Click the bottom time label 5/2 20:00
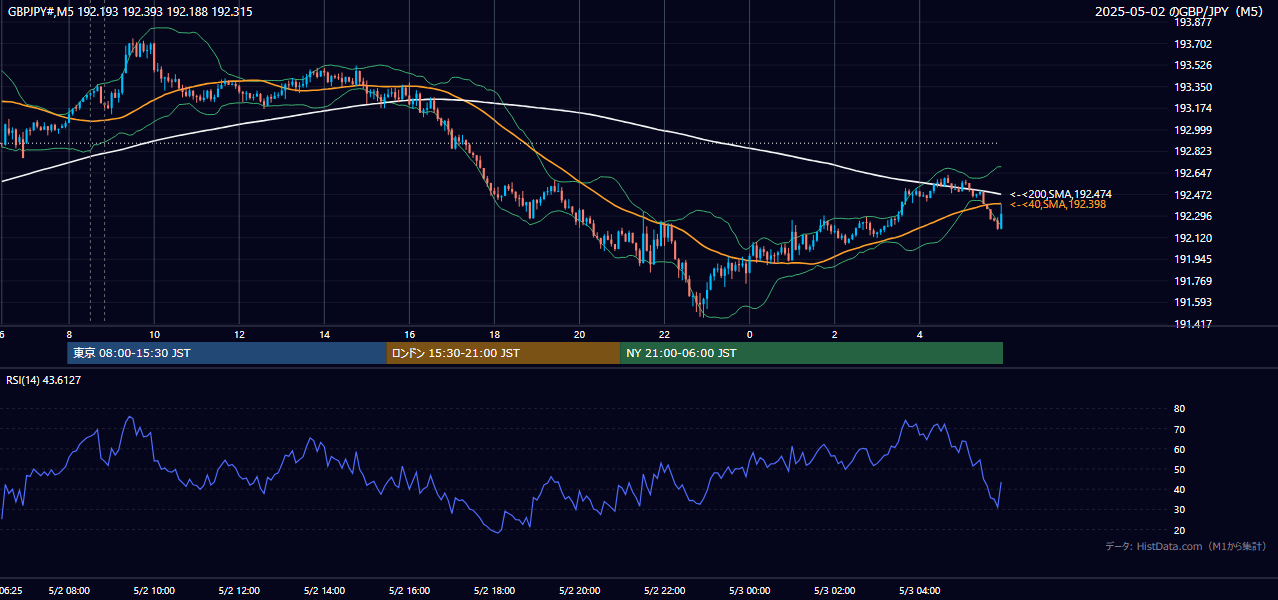 579,591
